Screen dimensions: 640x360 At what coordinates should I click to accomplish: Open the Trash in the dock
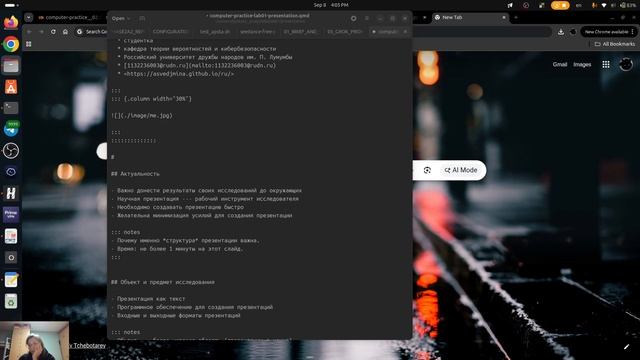[x=11, y=301]
